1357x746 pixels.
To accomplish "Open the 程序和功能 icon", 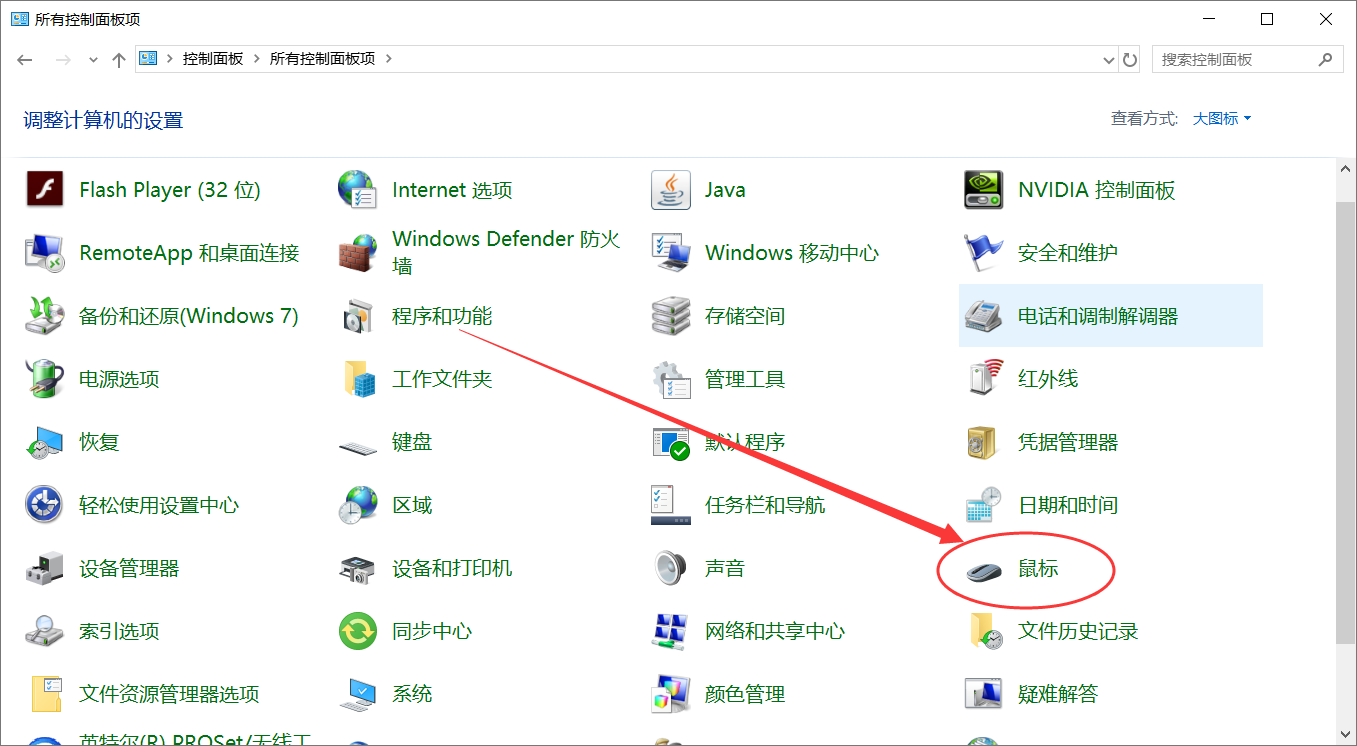I will (x=357, y=316).
